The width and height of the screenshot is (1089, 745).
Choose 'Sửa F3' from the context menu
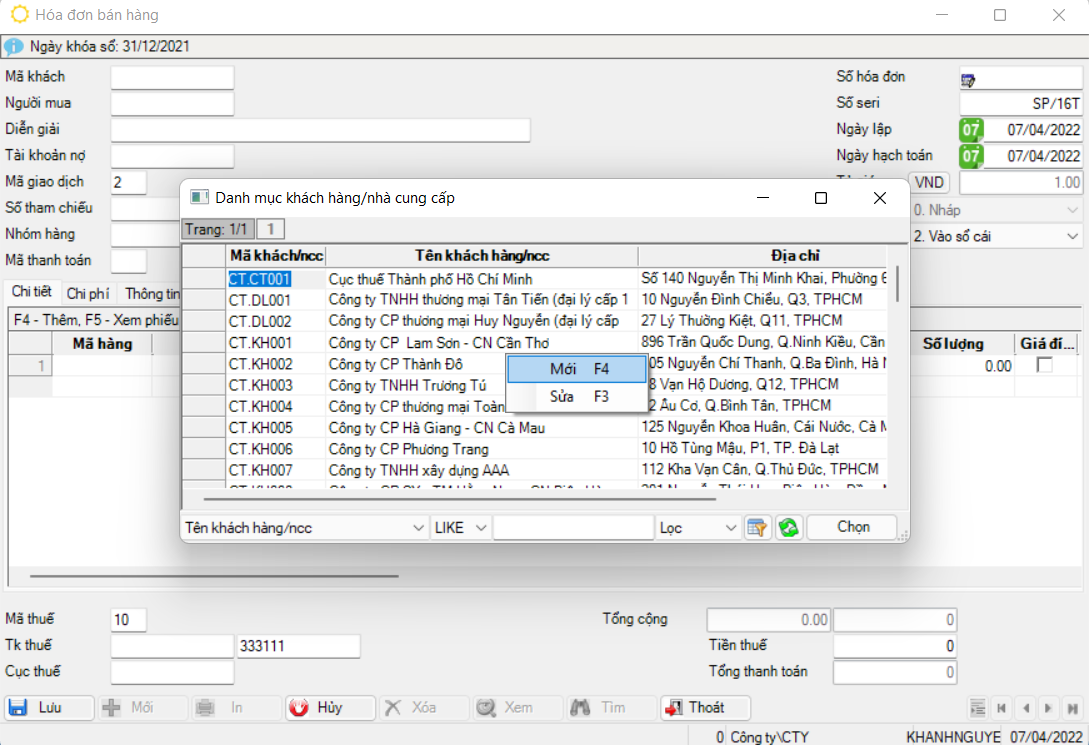577,397
